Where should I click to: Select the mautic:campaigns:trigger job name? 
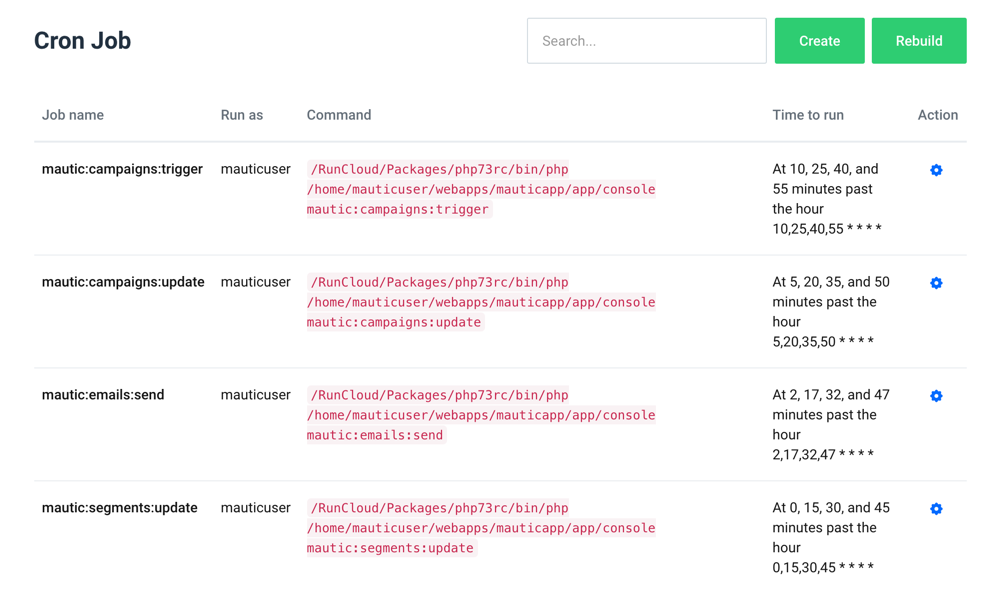point(122,169)
